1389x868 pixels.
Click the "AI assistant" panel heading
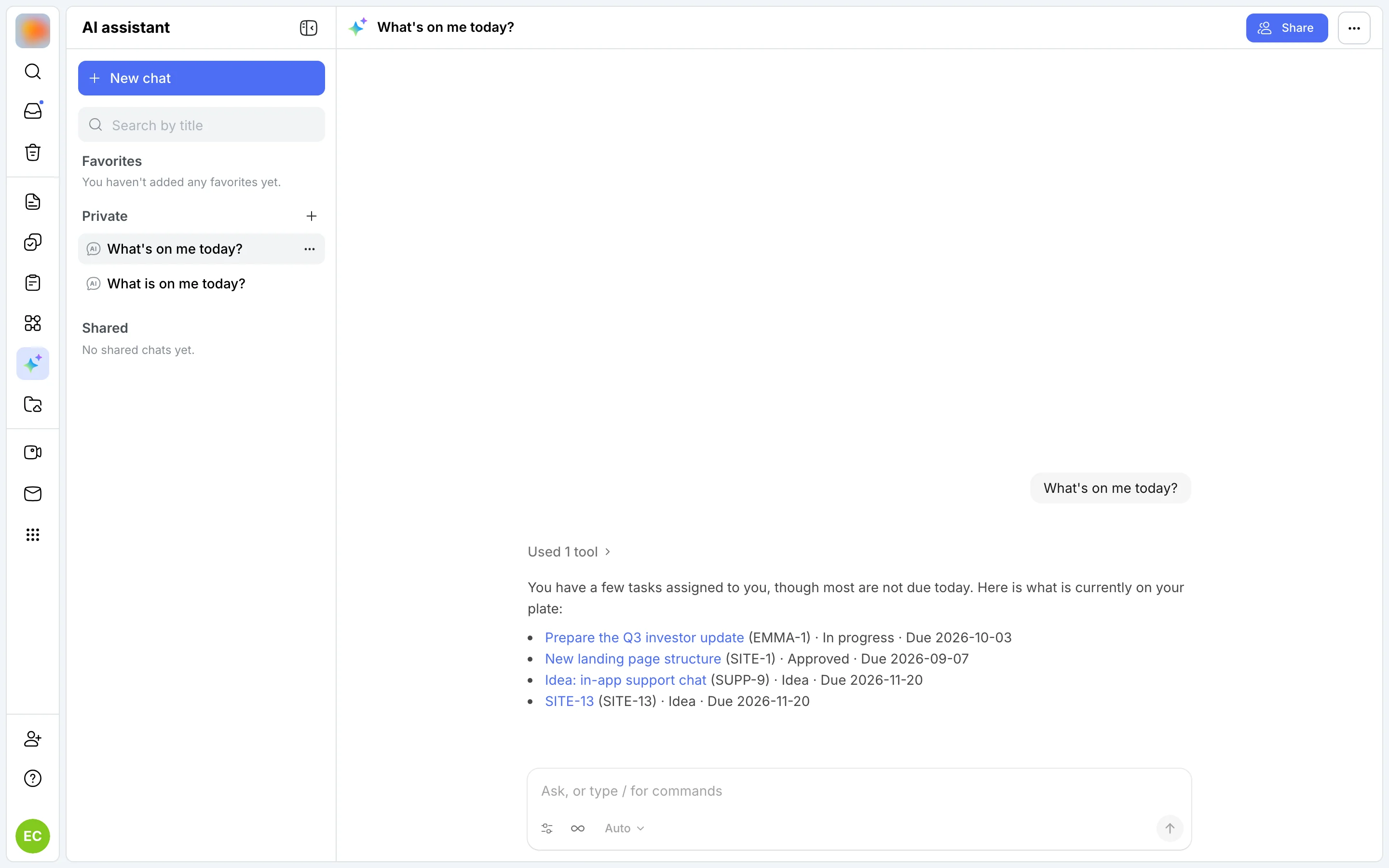click(x=126, y=27)
